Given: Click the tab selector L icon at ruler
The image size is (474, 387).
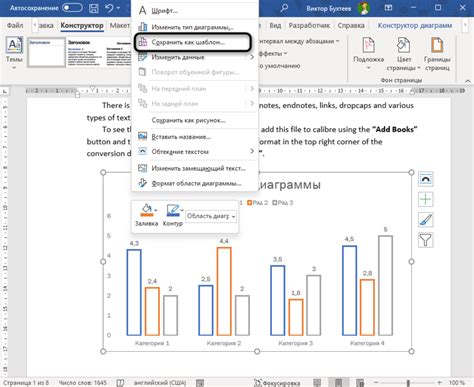Looking at the screenshot, I should 4,91.
